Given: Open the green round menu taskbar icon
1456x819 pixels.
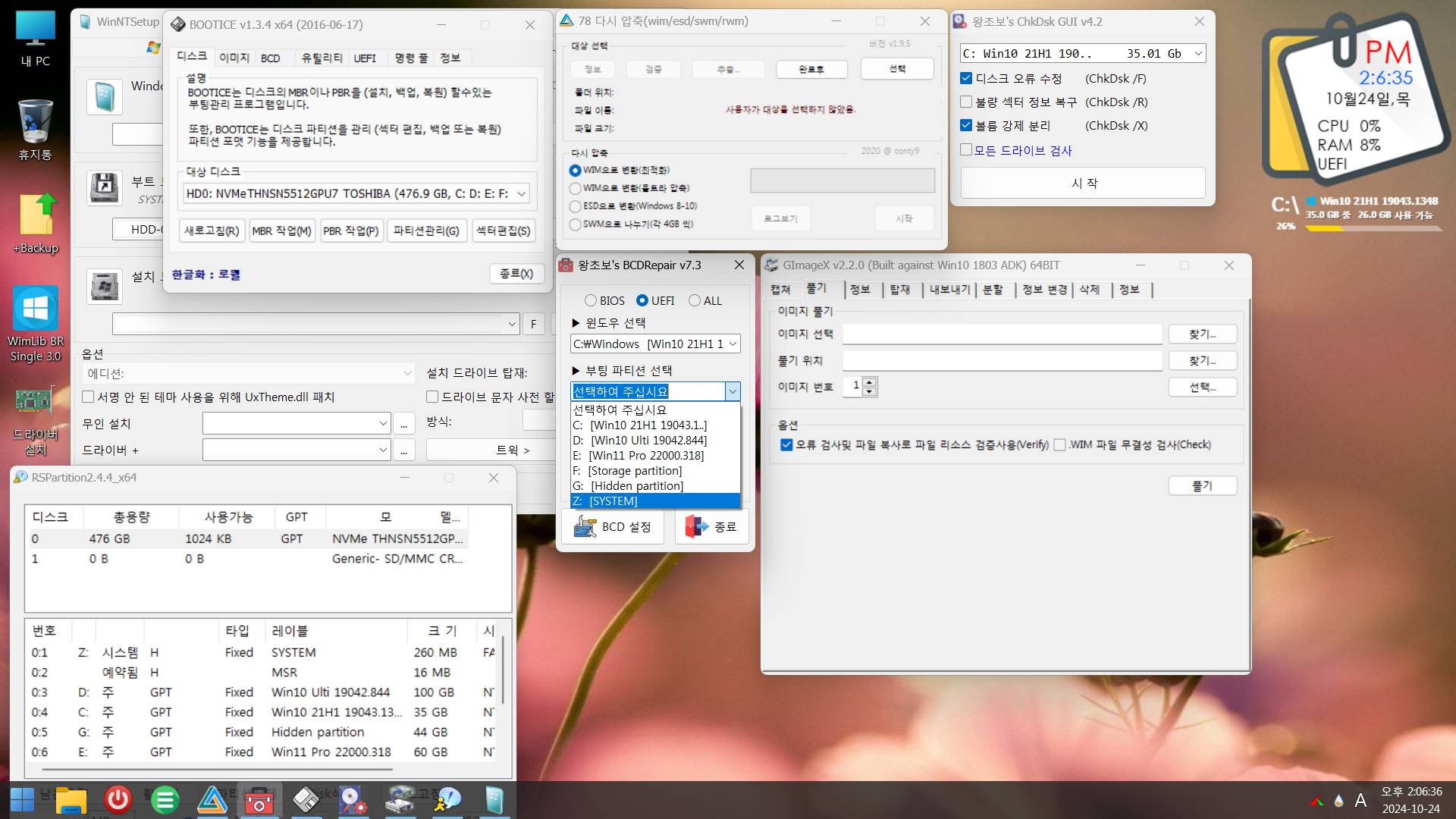Looking at the screenshot, I should (165, 799).
